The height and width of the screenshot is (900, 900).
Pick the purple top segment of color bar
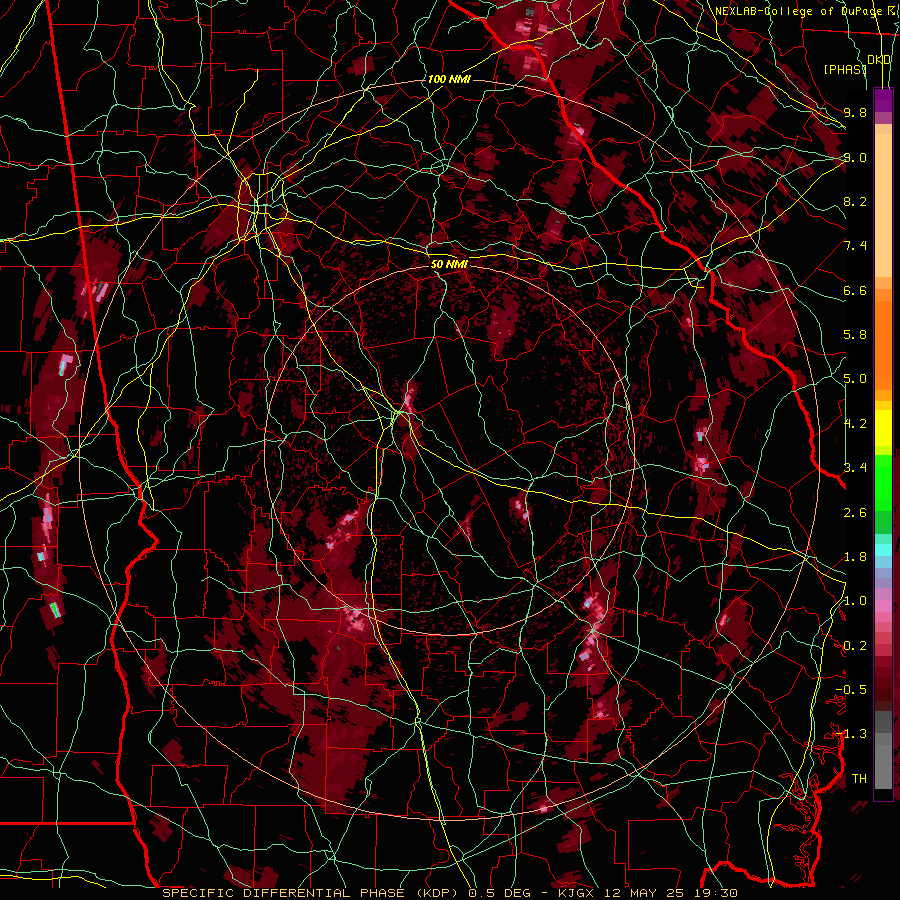coord(883,100)
